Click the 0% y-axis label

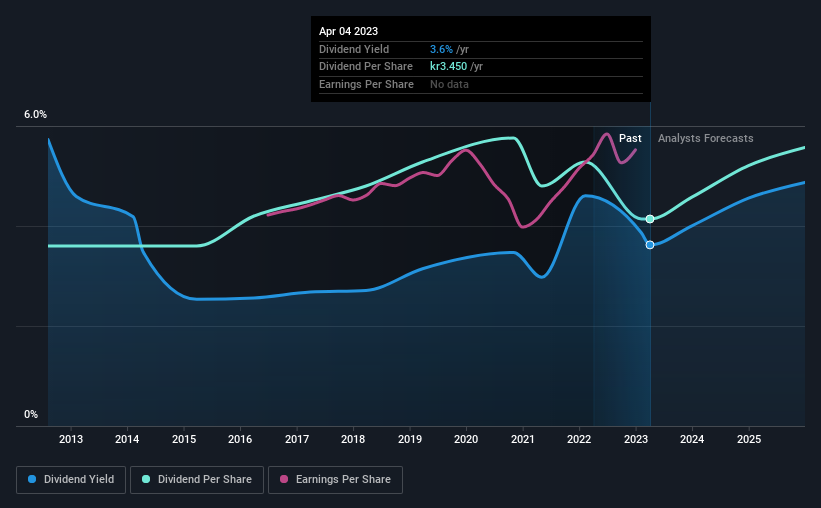click(31, 414)
